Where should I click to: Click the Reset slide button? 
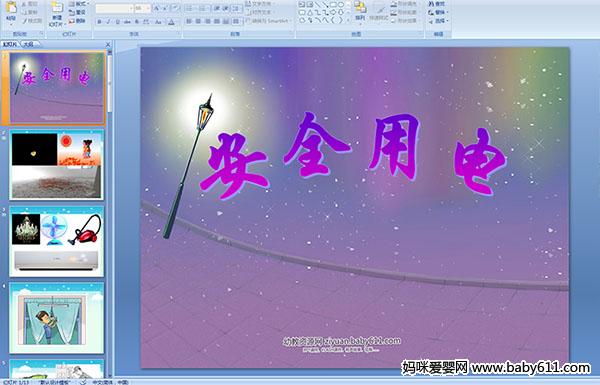click(78, 13)
